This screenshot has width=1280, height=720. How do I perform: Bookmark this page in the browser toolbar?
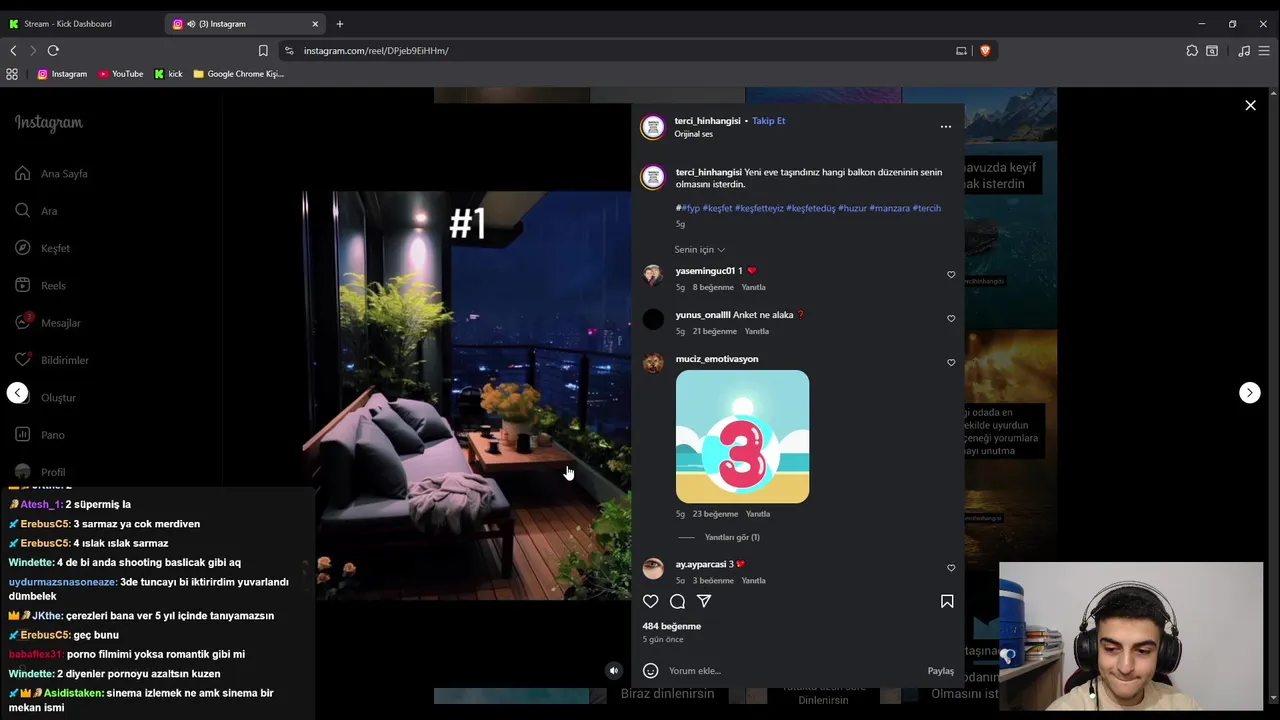(263, 51)
